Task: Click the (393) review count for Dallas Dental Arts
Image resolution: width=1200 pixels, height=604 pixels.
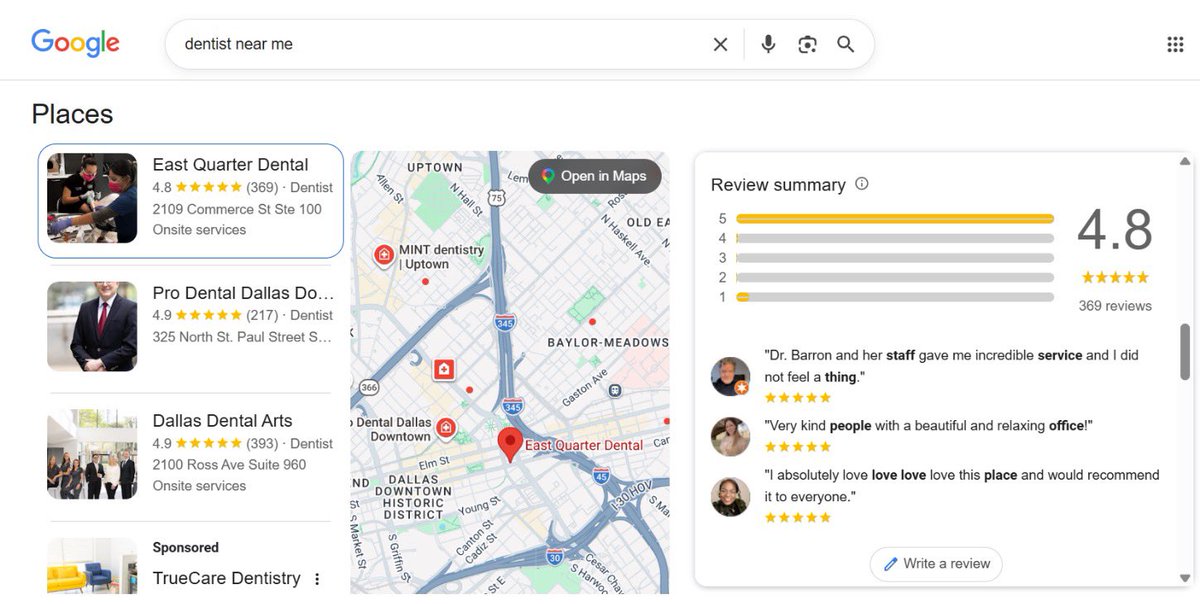Action: [x=262, y=443]
